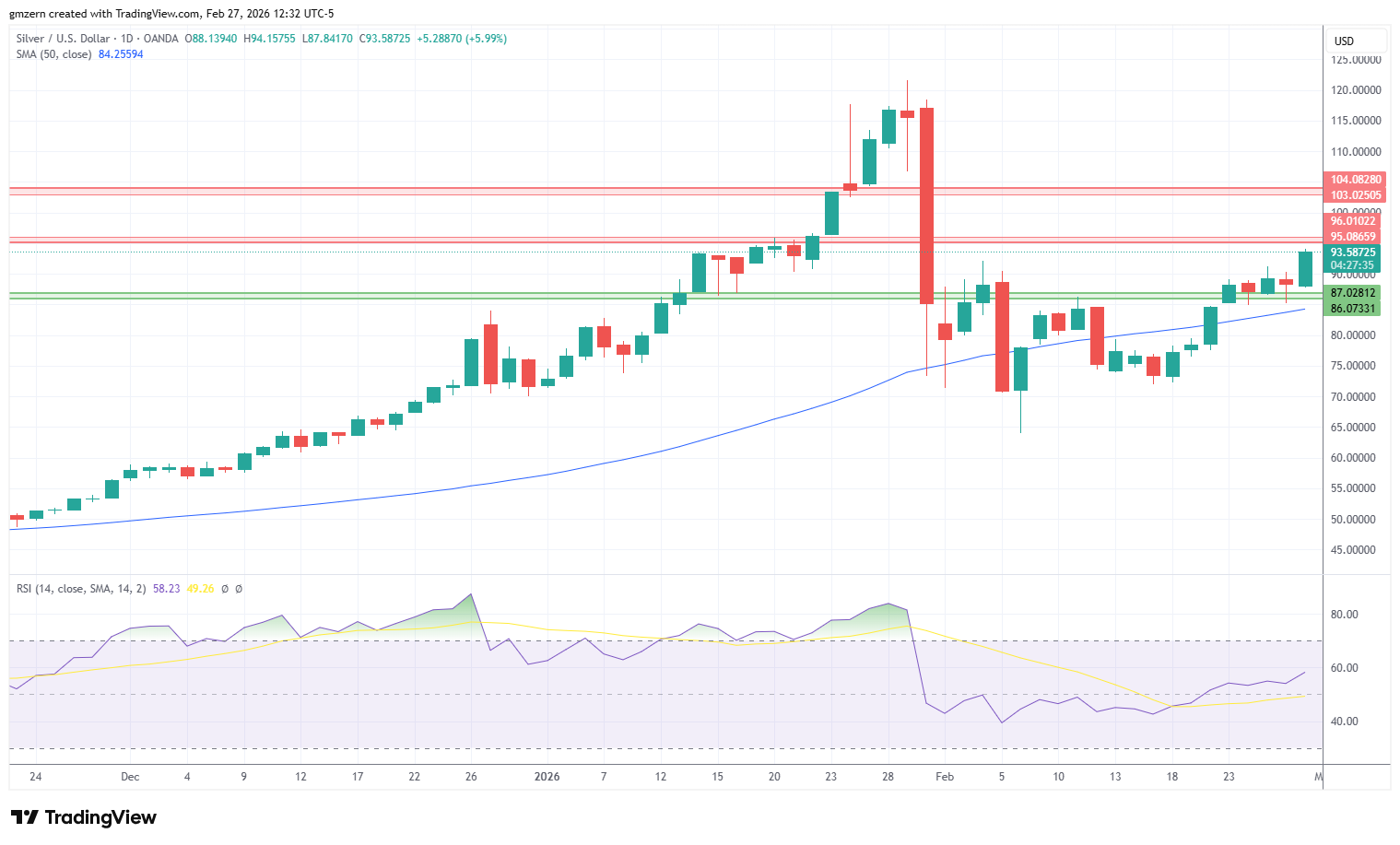Viewport: 1400px width, 845px height.
Task: Click the high price H94.15755
Action: pos(269,39)
